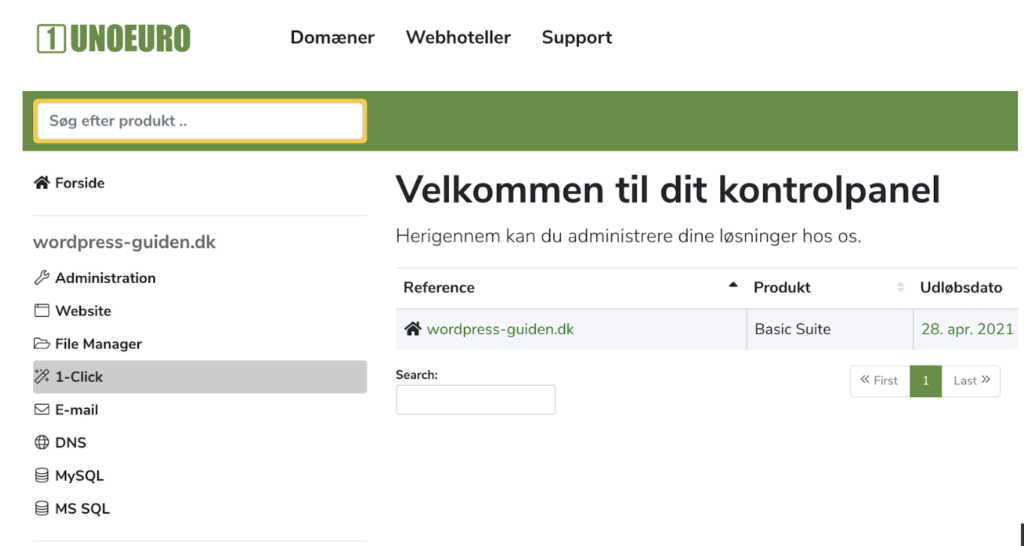Click the house icon beside wordpress-guiden.dk row
This screenshot has width=1024, height=546.
413,329
